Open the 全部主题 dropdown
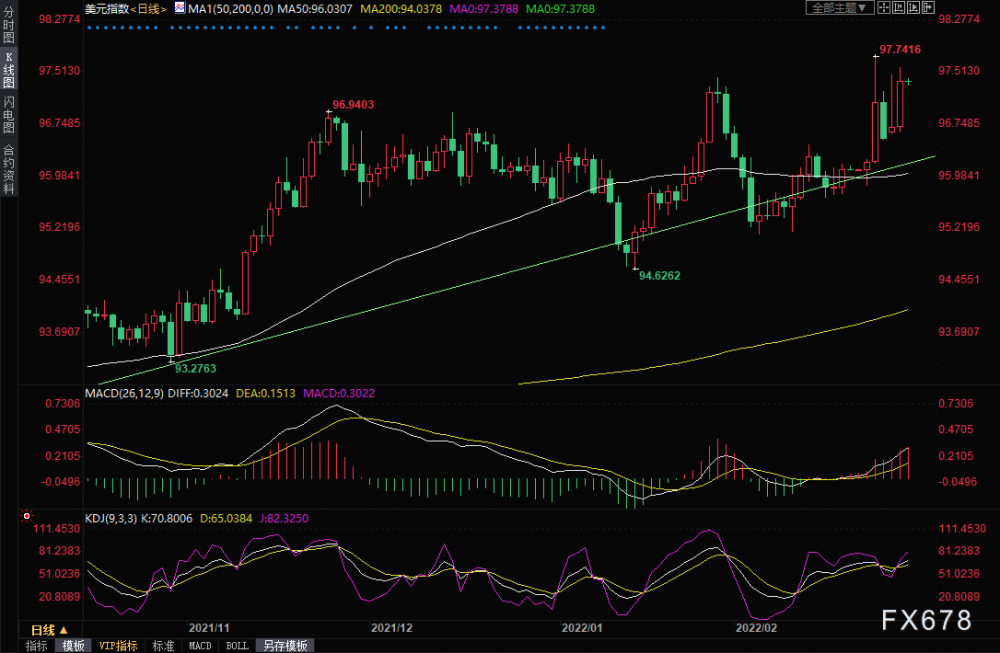The height and width of the screenshot is (653, 1000). [839, 8]
